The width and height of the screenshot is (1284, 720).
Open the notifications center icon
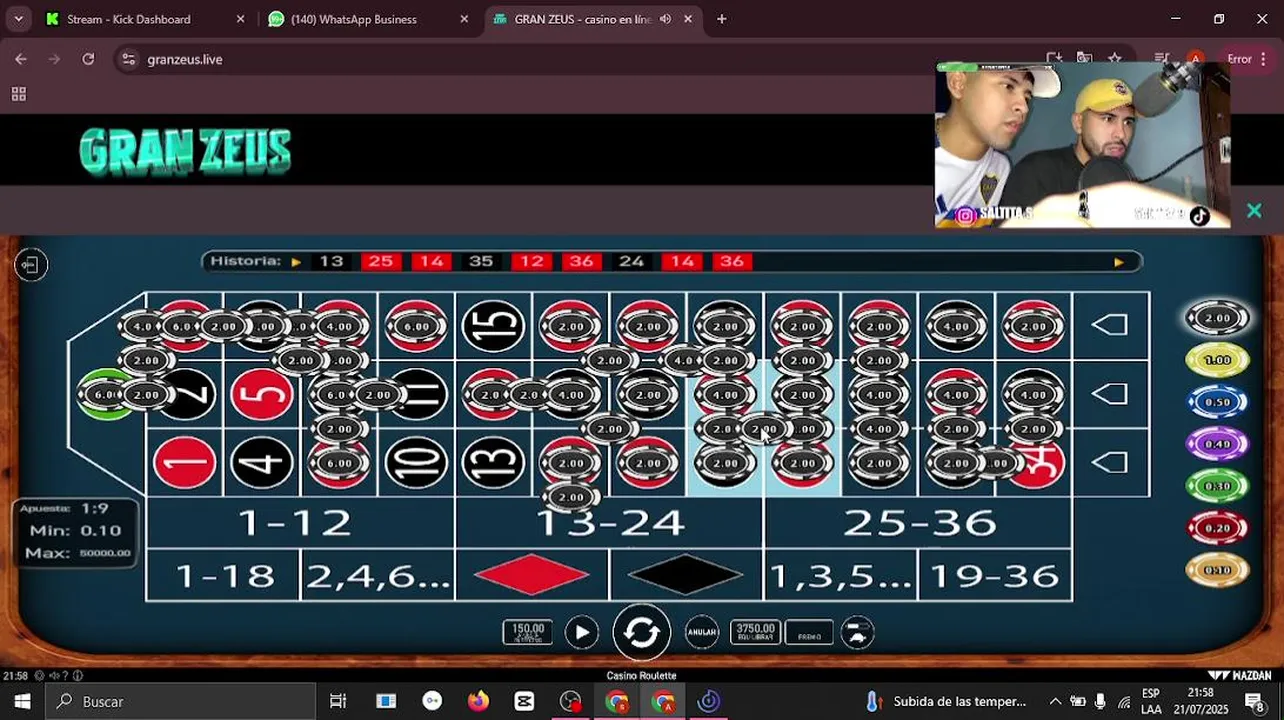pyautogui.click(x=1254, y=702)
